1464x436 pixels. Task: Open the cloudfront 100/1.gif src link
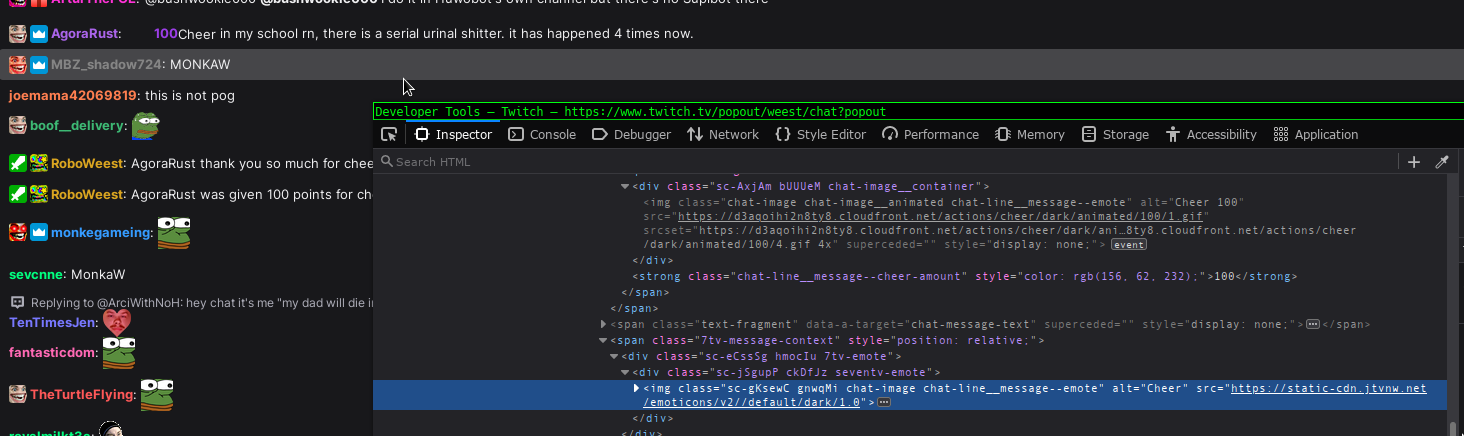pos(943,216)
